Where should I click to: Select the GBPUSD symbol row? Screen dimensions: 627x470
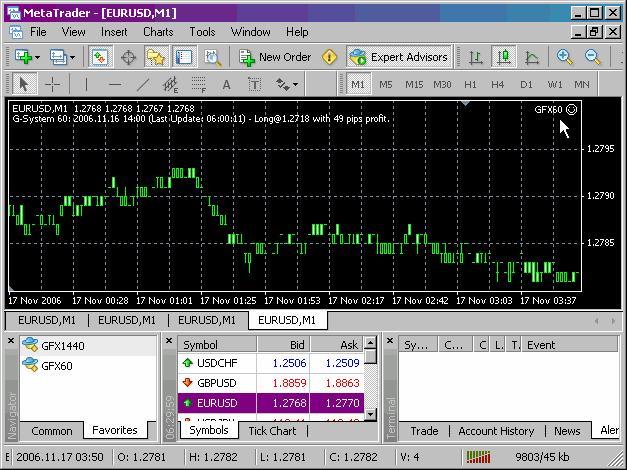271,383
